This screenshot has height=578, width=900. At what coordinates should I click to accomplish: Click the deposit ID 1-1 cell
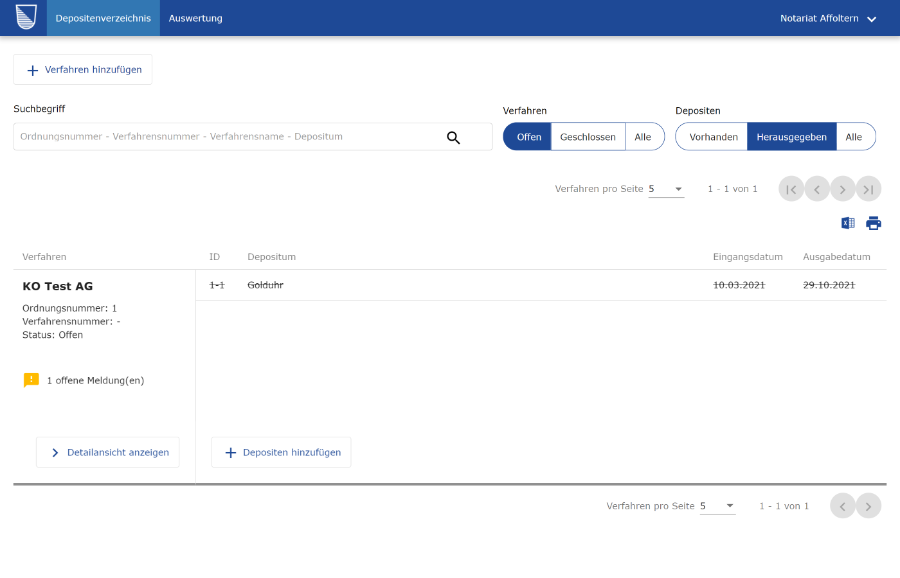(x=217, y=285)
